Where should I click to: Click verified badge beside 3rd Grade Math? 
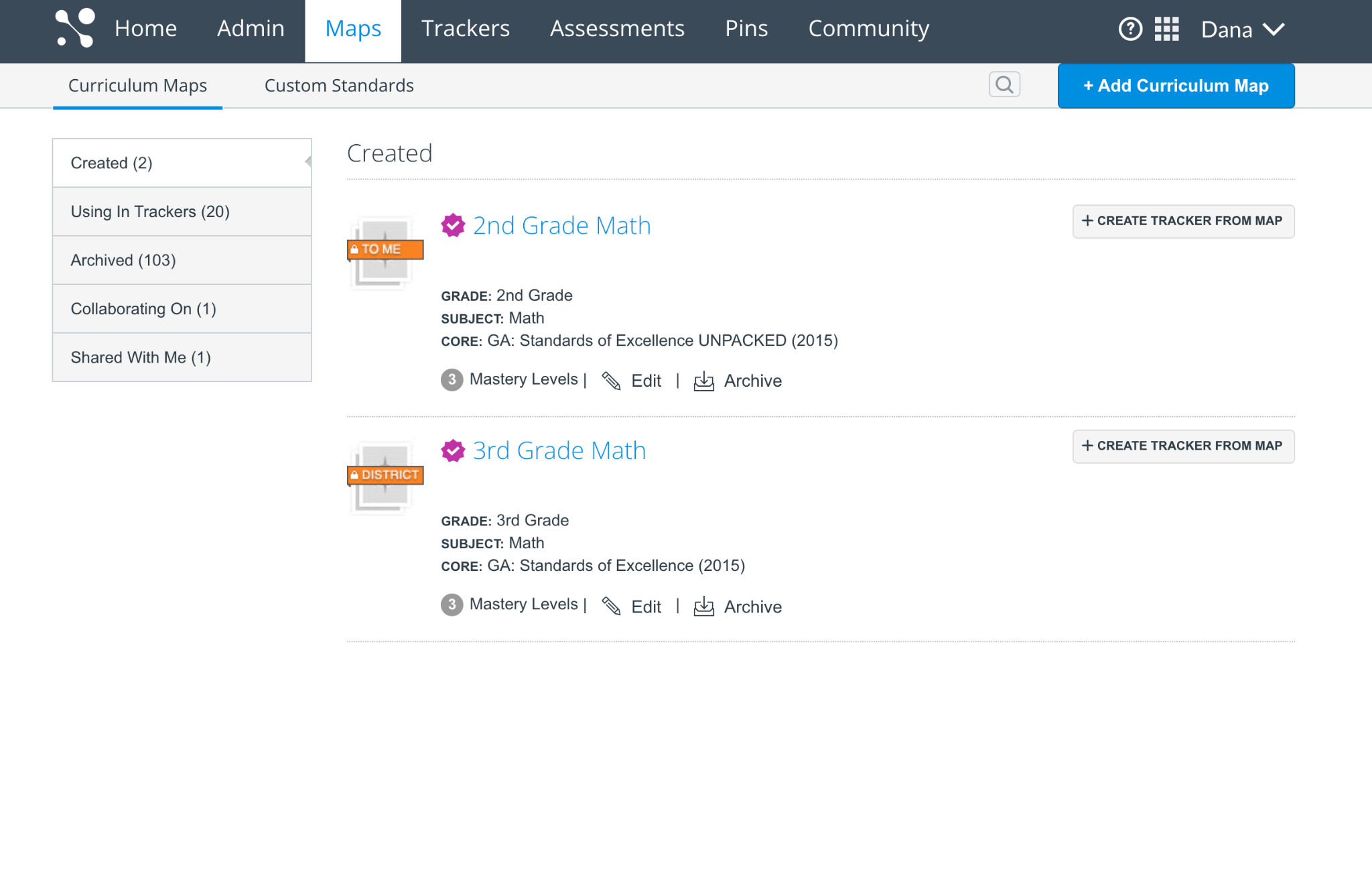pos(453,451)
